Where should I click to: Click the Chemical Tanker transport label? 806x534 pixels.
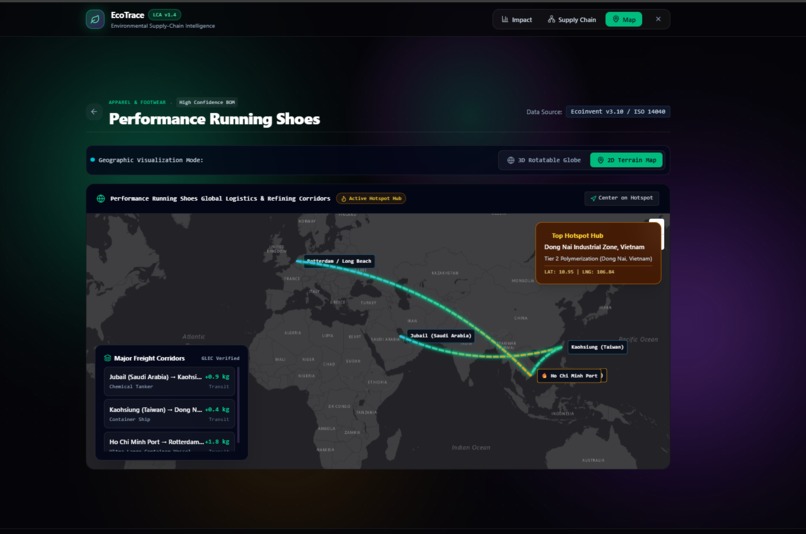131,386
